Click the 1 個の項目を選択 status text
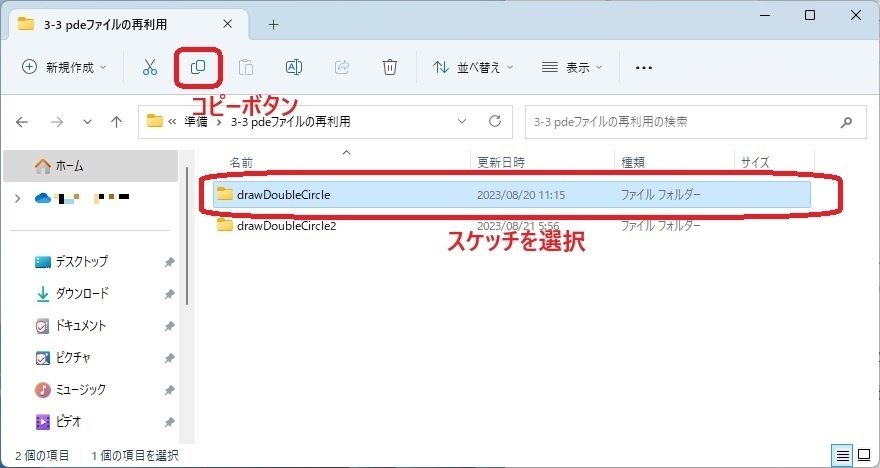The height and width of the screenshot is (468, 880). [135, 455]
